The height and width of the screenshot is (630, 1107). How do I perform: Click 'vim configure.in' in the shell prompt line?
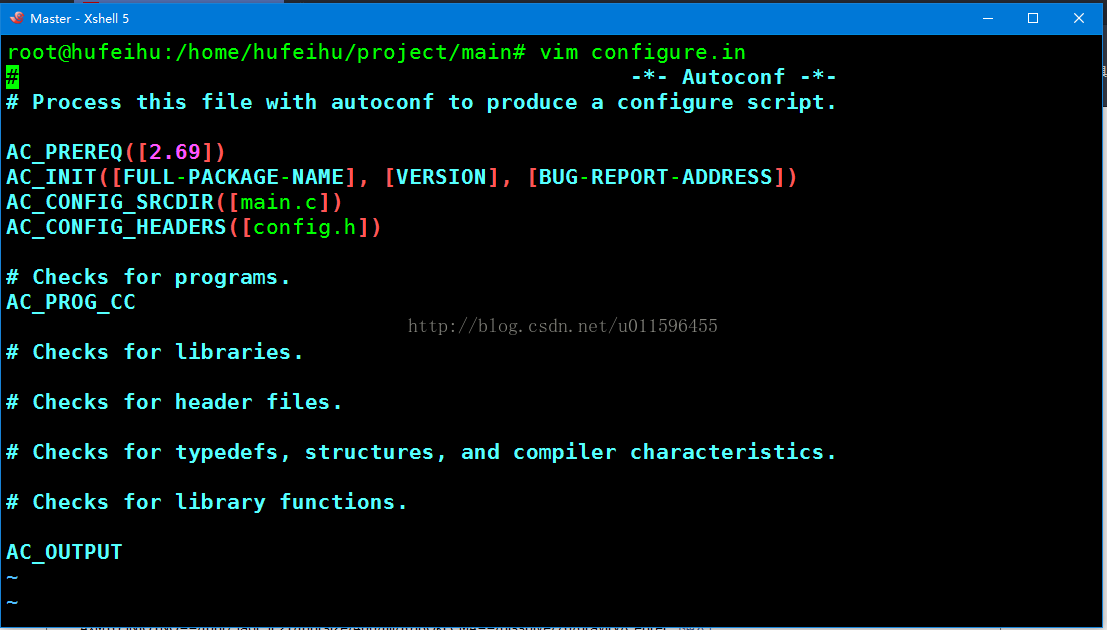pos(642,52)
